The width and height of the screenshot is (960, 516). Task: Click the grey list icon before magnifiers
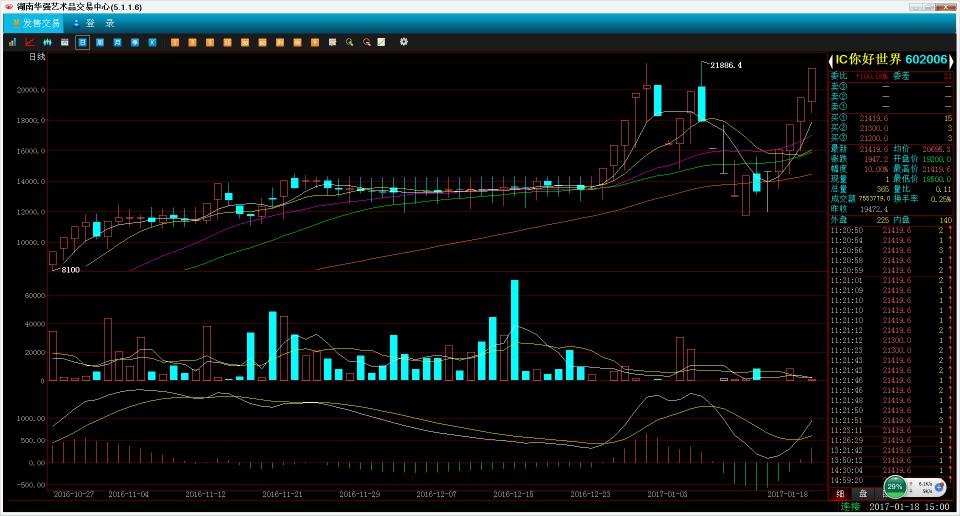[332, 42]
